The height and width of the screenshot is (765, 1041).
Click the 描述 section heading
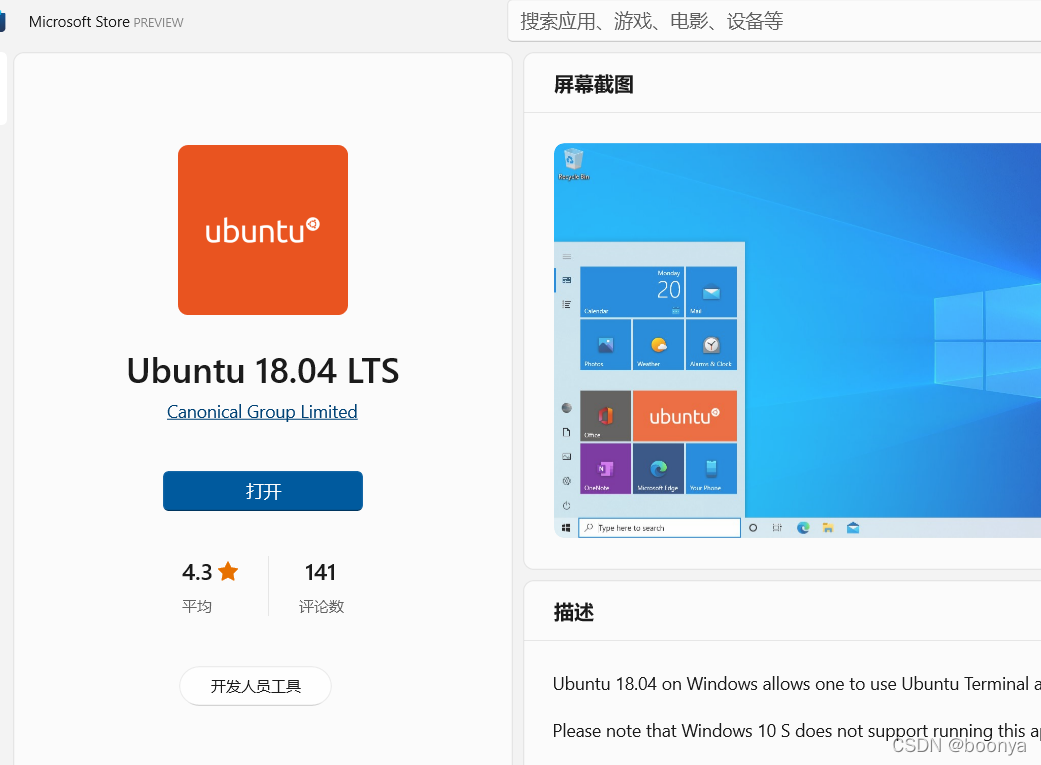[574, 612]
